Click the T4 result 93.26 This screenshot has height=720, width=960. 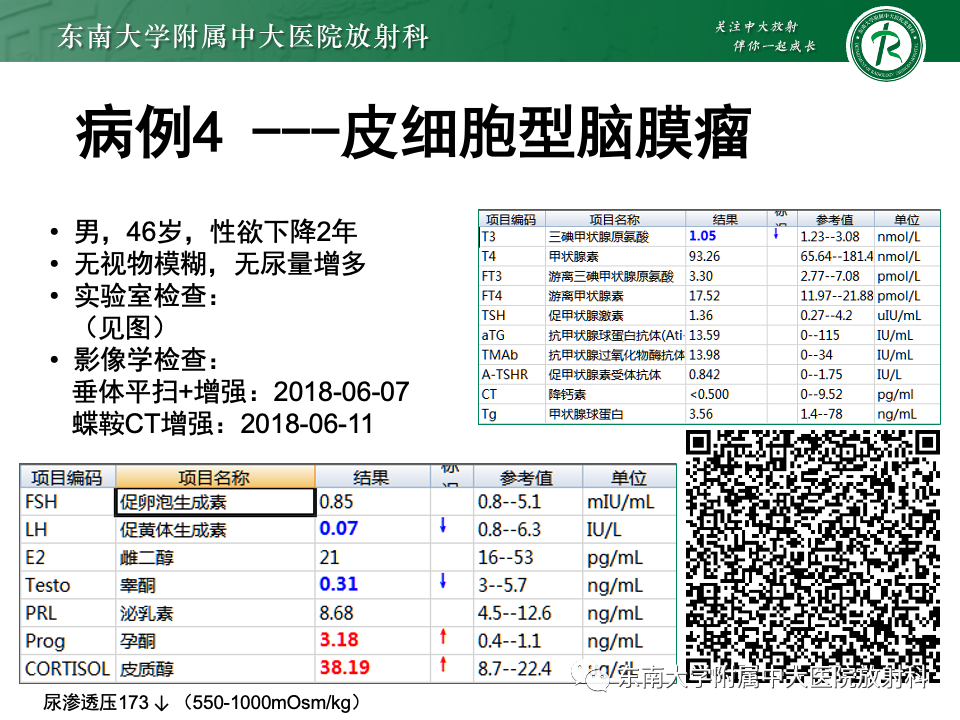[x=705, y=256]
